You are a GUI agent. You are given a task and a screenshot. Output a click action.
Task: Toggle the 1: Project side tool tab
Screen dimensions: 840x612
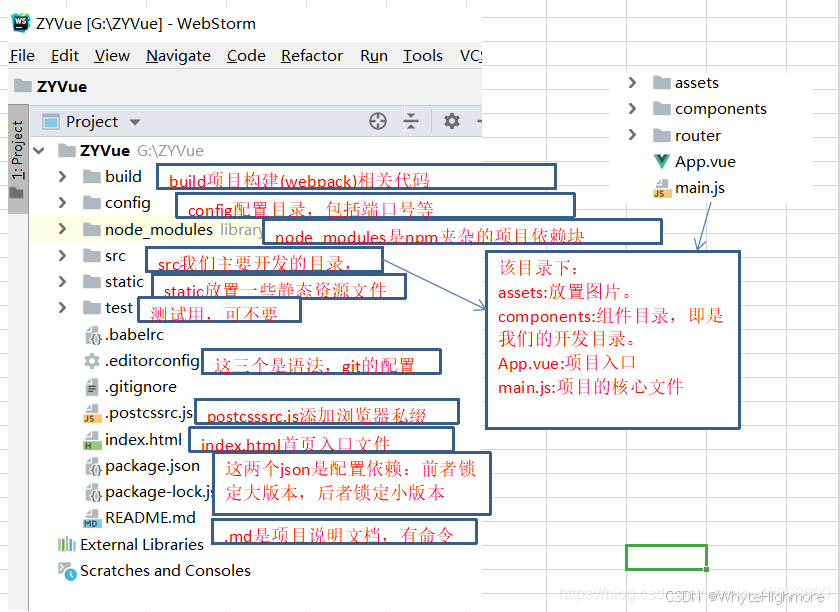click(18, 159)
